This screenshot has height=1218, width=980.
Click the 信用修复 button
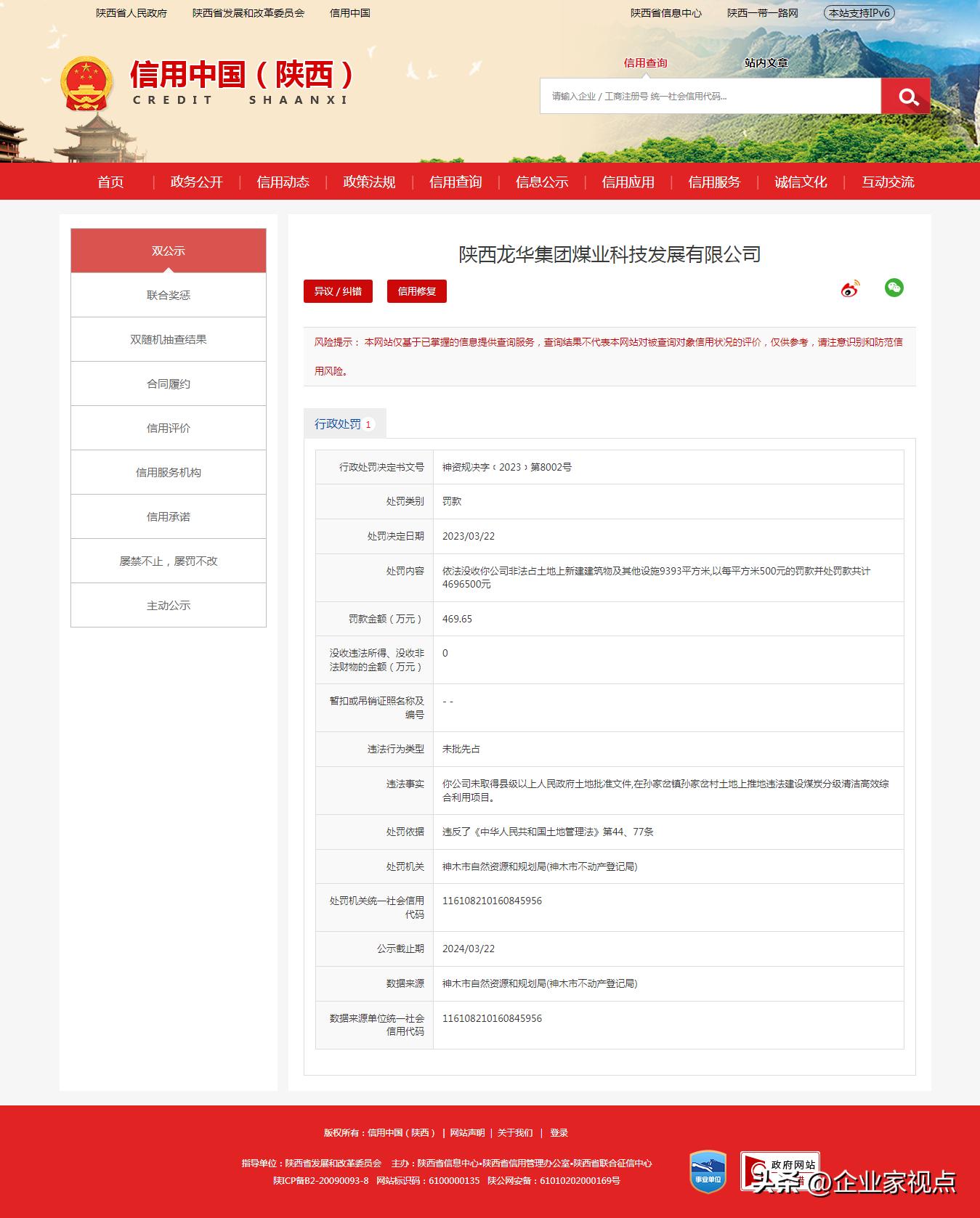pos(417,291)
